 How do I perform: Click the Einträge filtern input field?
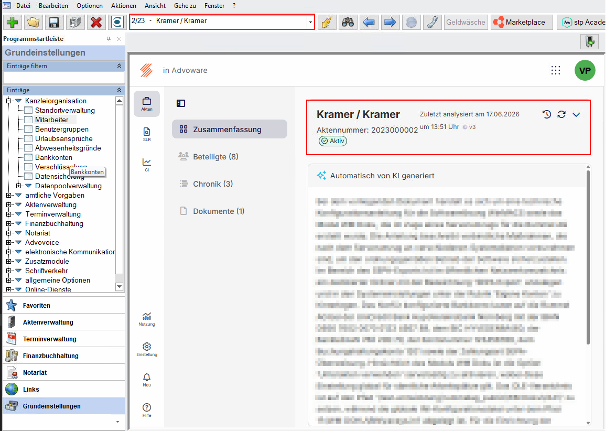(x=64, y=78)
